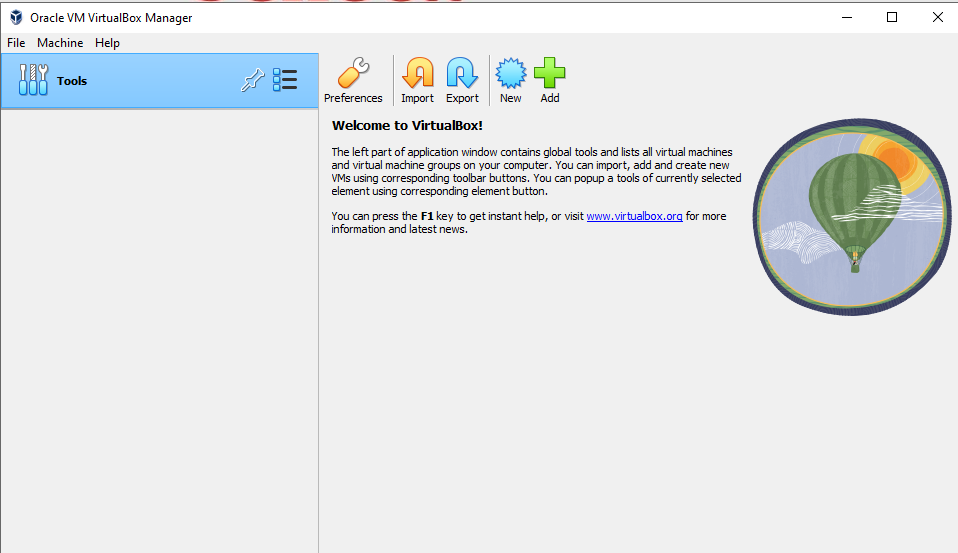Click the Import appliance icon
This screenshot has width=958, height=553.
[x=417, y=74]
